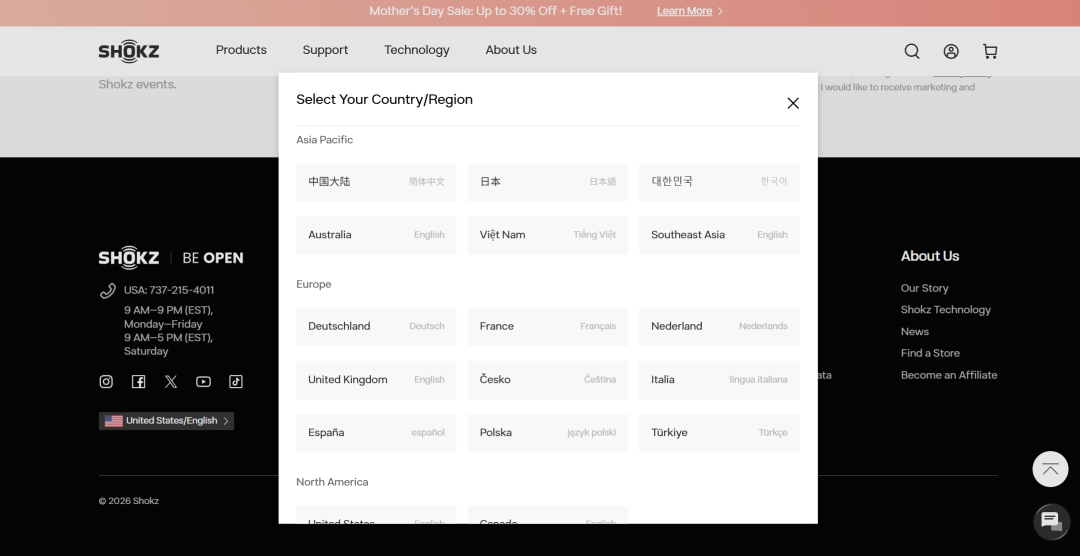Choose Italia lingua italiana
The height and width of the screenshot is (556, 1080).
(x=719, y=380)
